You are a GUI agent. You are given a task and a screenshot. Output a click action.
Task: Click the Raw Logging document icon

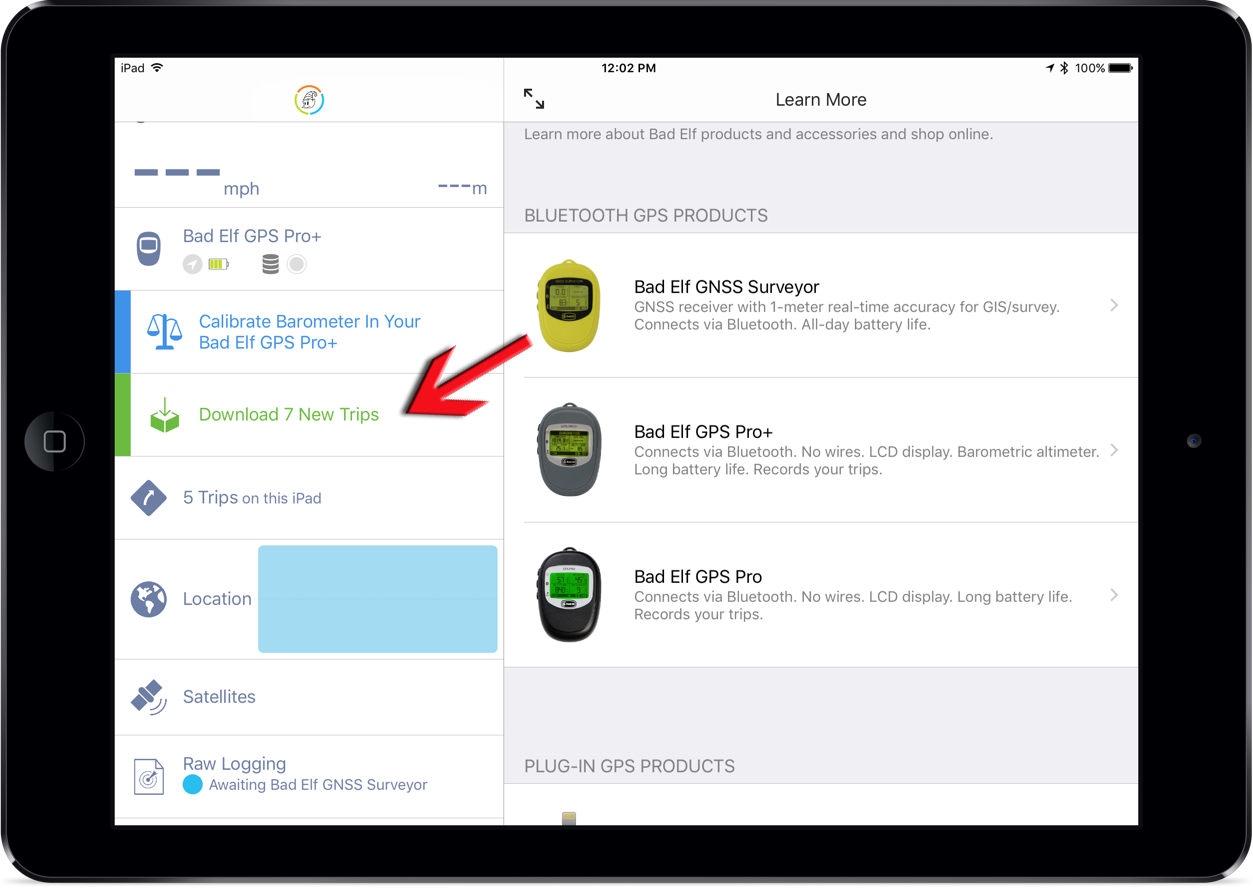tap(149, 776)
